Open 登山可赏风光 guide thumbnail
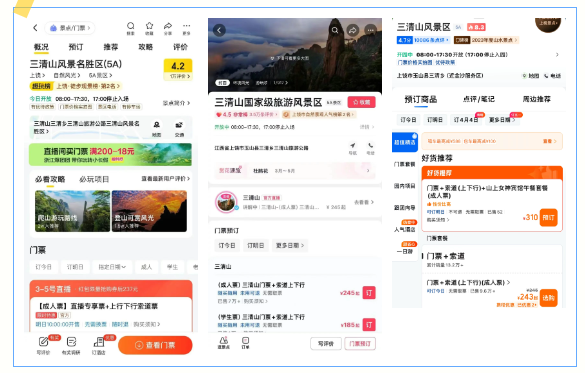 (149, 211)
